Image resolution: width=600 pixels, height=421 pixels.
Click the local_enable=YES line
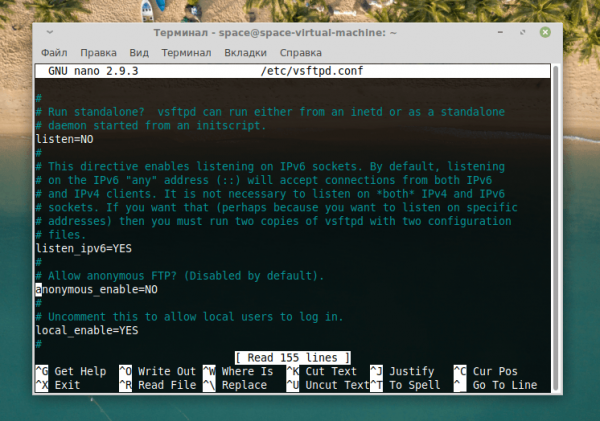point(87,330)
